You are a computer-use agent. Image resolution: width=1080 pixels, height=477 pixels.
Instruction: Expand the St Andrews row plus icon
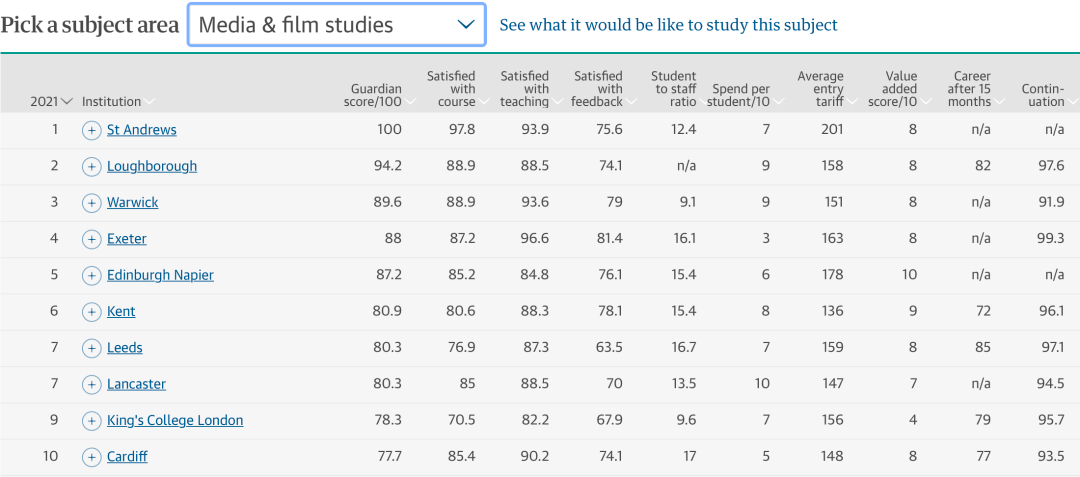91,130
